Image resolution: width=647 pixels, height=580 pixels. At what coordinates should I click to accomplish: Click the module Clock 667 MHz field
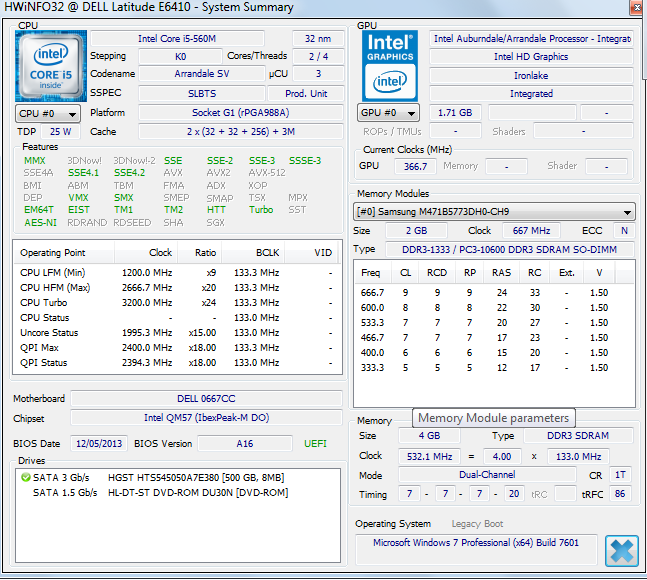click(531, 231)
